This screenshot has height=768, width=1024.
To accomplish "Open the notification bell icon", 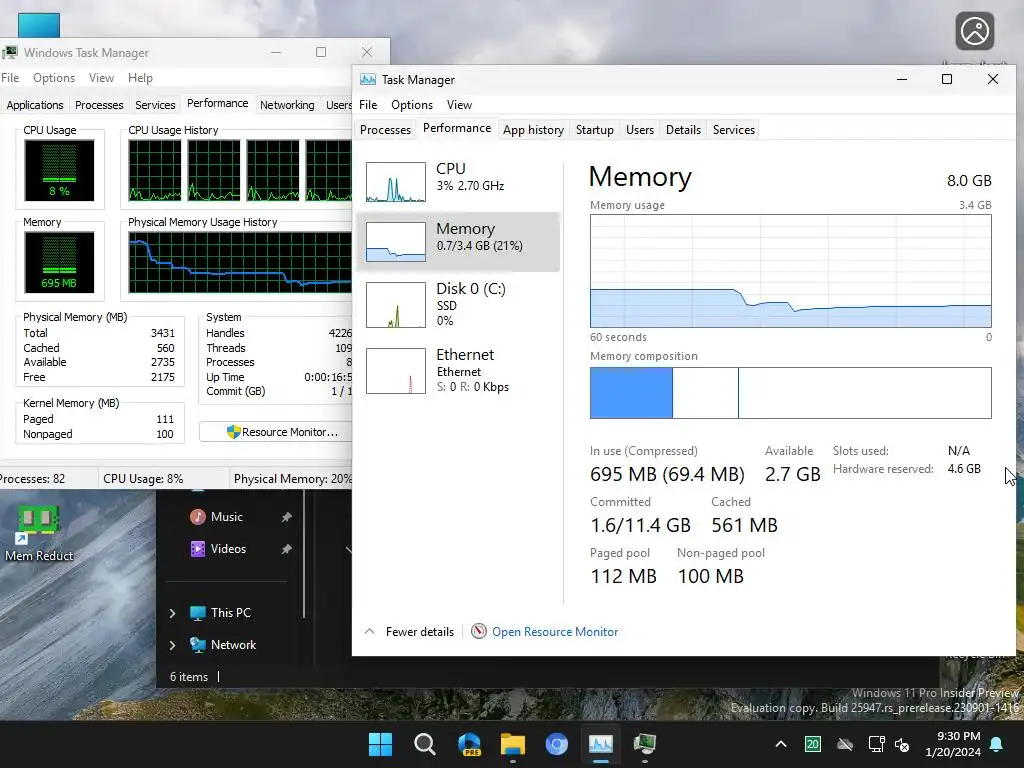I will pyautogui.click(x=997, y=744).
